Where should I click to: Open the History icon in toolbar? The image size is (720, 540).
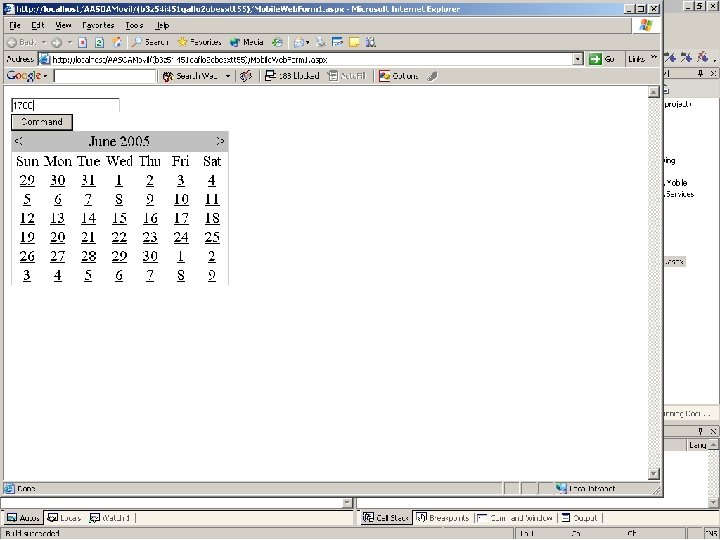277,42
